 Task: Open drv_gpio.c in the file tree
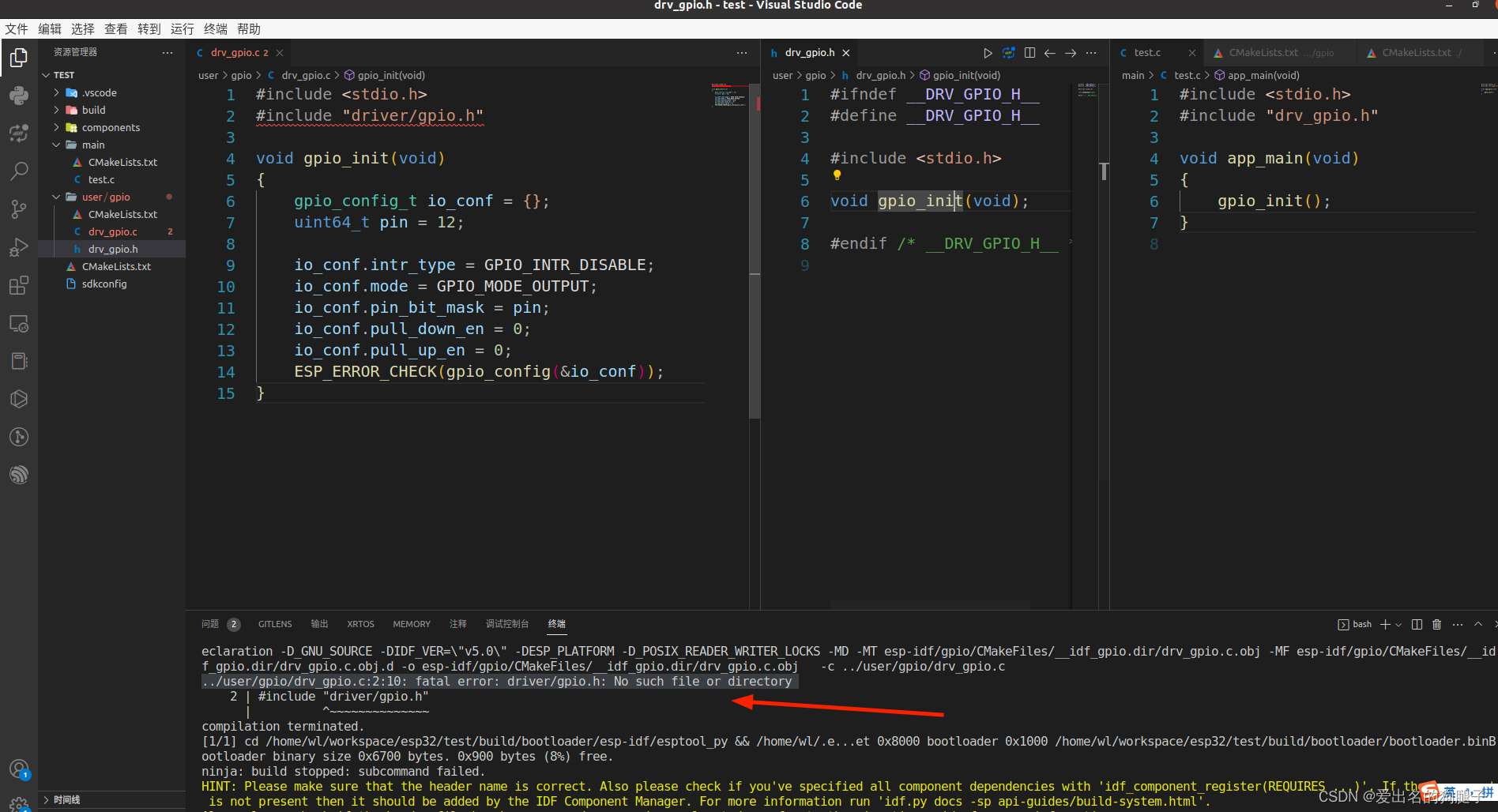pos(113,231)
